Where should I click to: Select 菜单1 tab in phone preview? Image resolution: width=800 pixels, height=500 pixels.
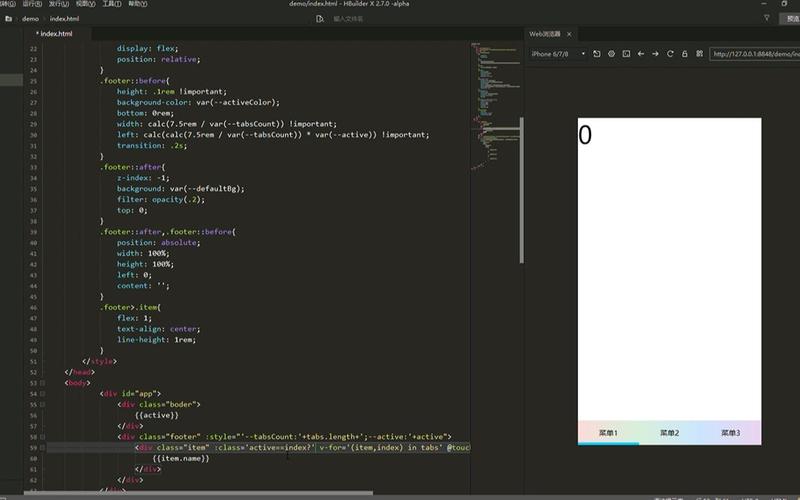tap(608, 433)
